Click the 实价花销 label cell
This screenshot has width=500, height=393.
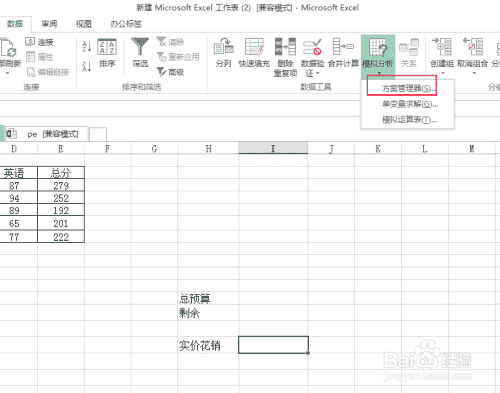(208, 345)
